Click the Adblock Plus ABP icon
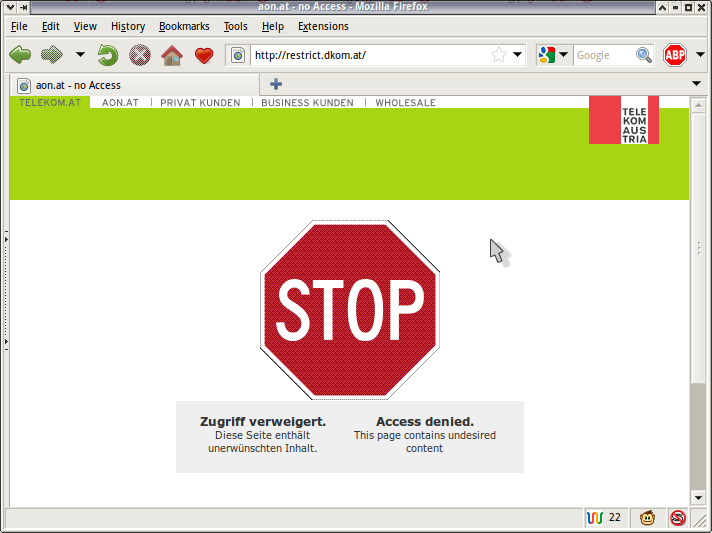The height and width of the screenshot is (533, 712). 675,55
